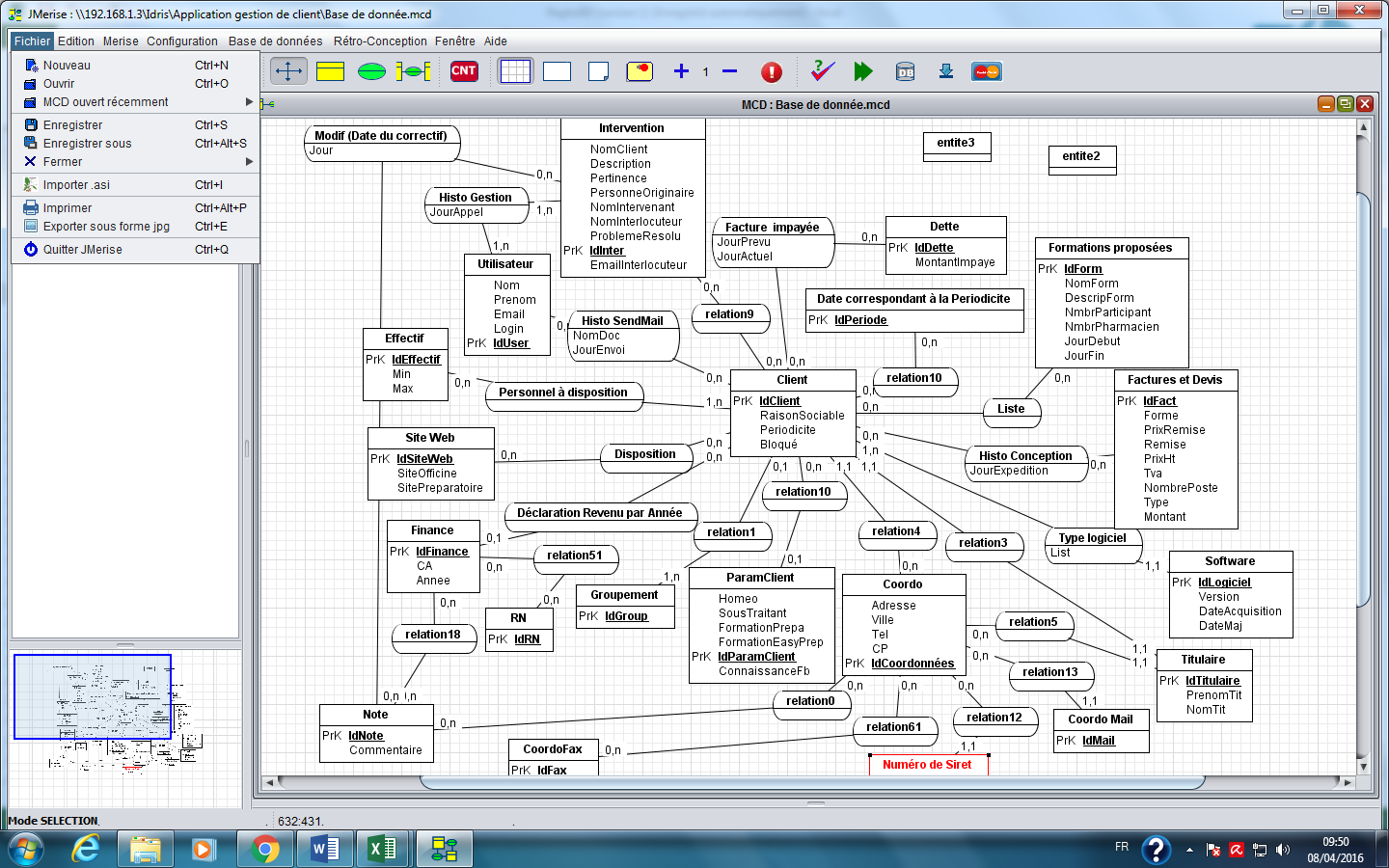Select the green association tool
The height and width of the screenshot is (868, 1389).
click(x=371, y=70)
